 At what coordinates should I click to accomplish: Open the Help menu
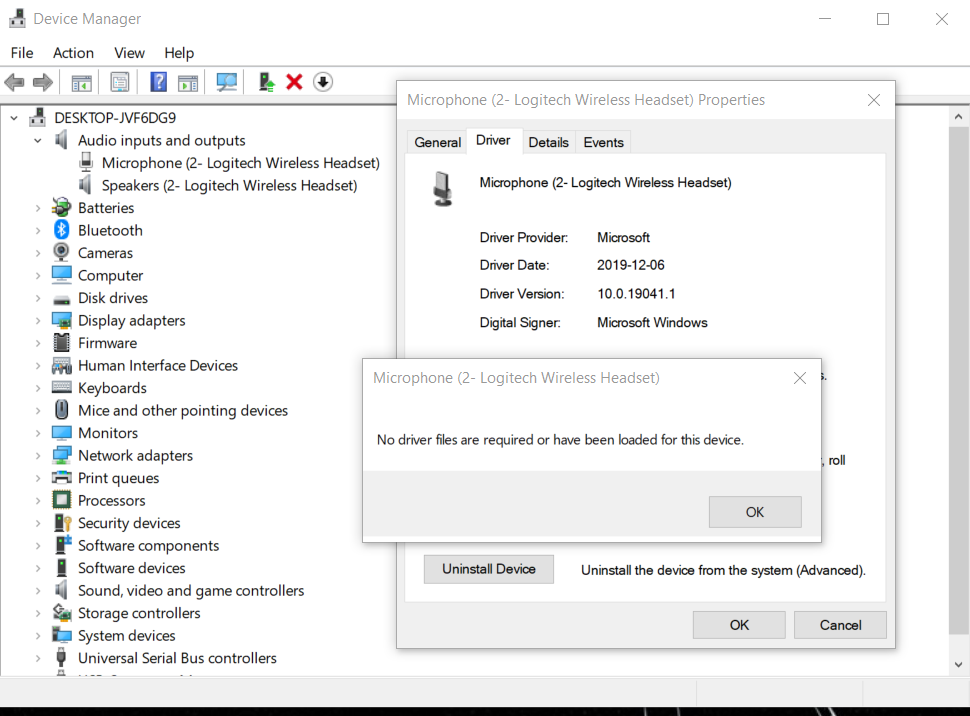(179, 53)
